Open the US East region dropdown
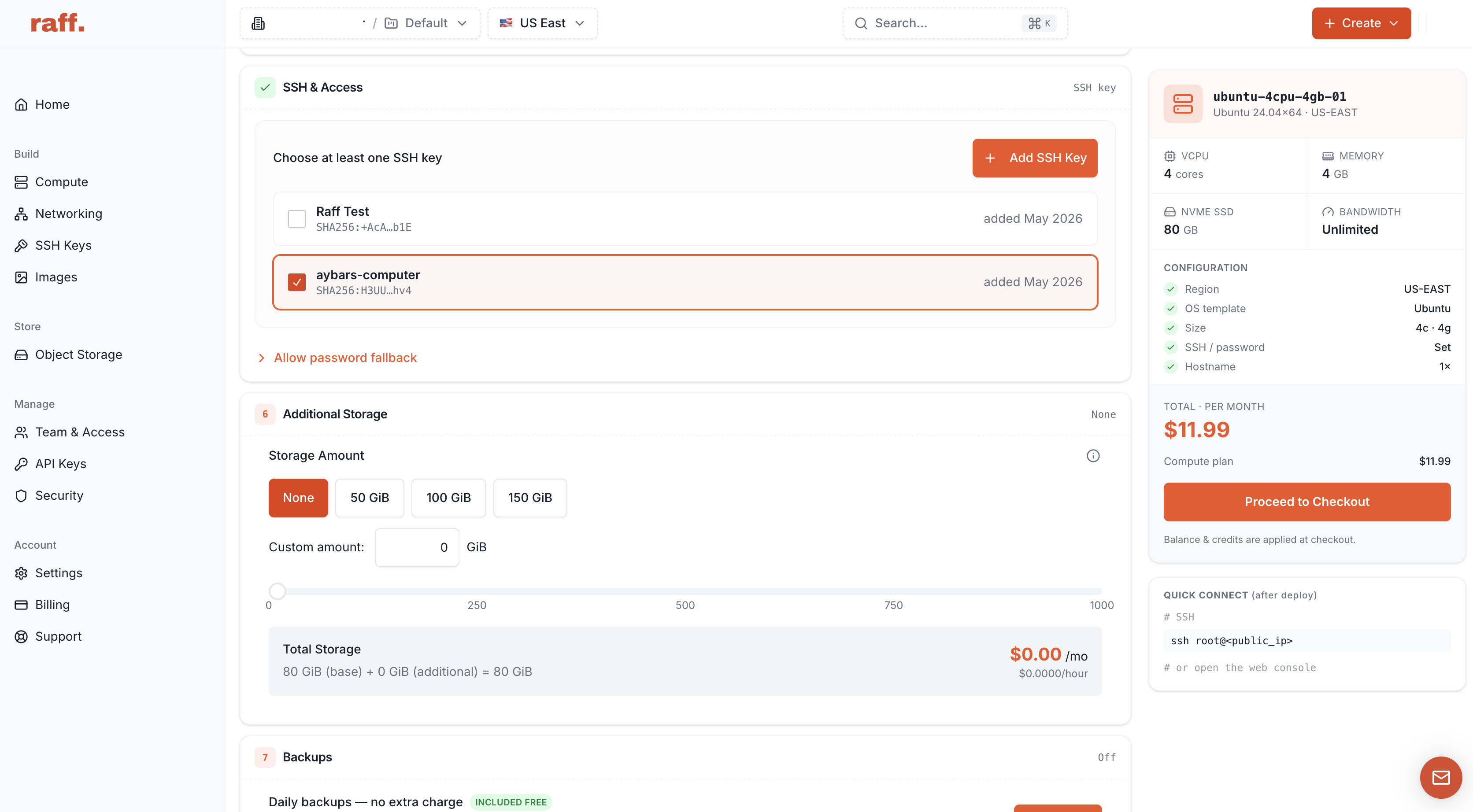Image resolution: width=1473 pixels, height=812 pixels. tap(542, 23)
